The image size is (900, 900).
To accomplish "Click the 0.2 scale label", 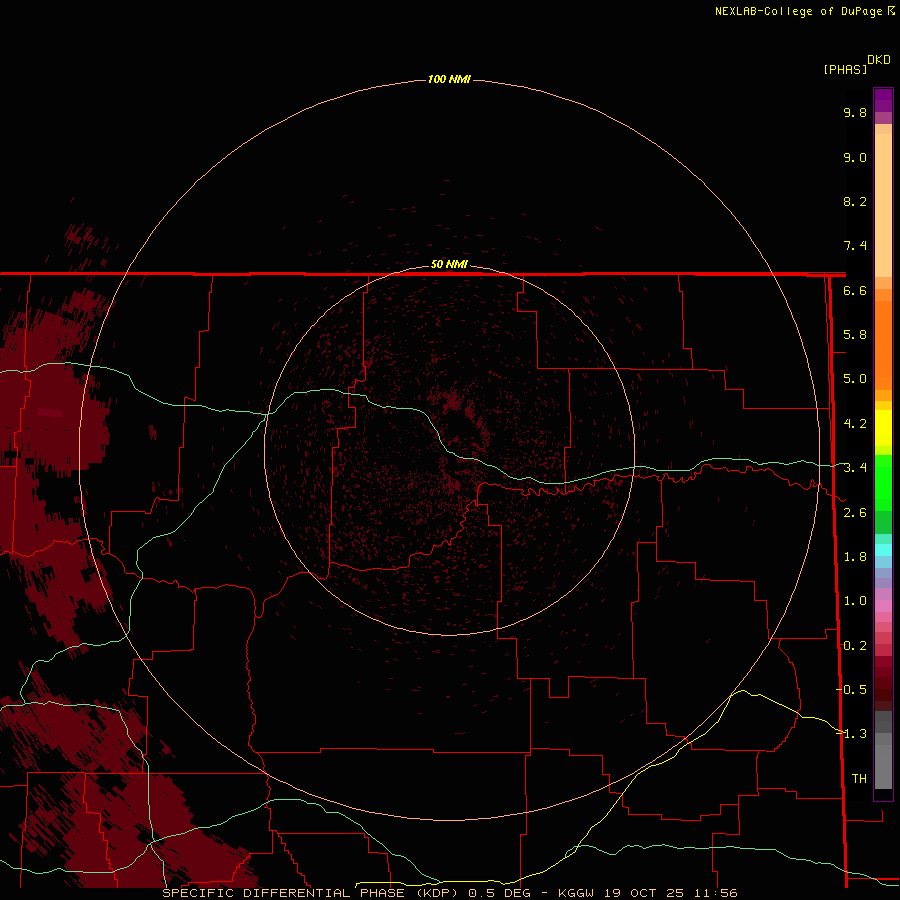I will coord(855,646).
